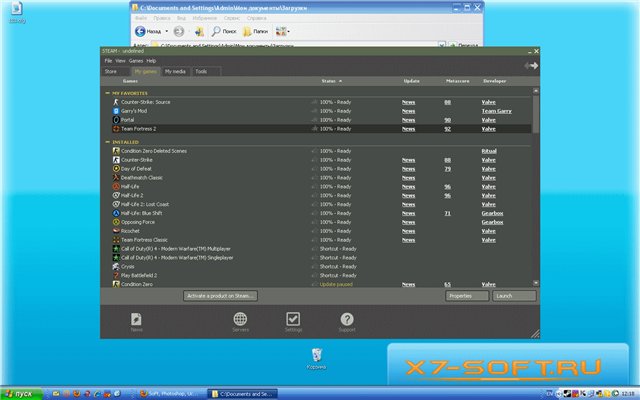Image resolution: width=640 pixels, height=400 pixels.
Task: Select the Team Fortress Classic row
Action: (317, 240)
